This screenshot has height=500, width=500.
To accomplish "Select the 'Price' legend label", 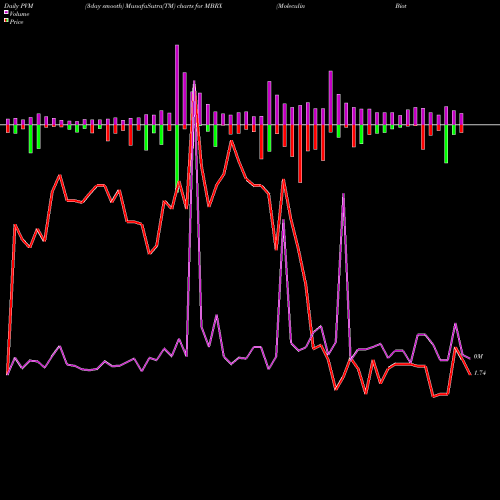I will point(16,22).
